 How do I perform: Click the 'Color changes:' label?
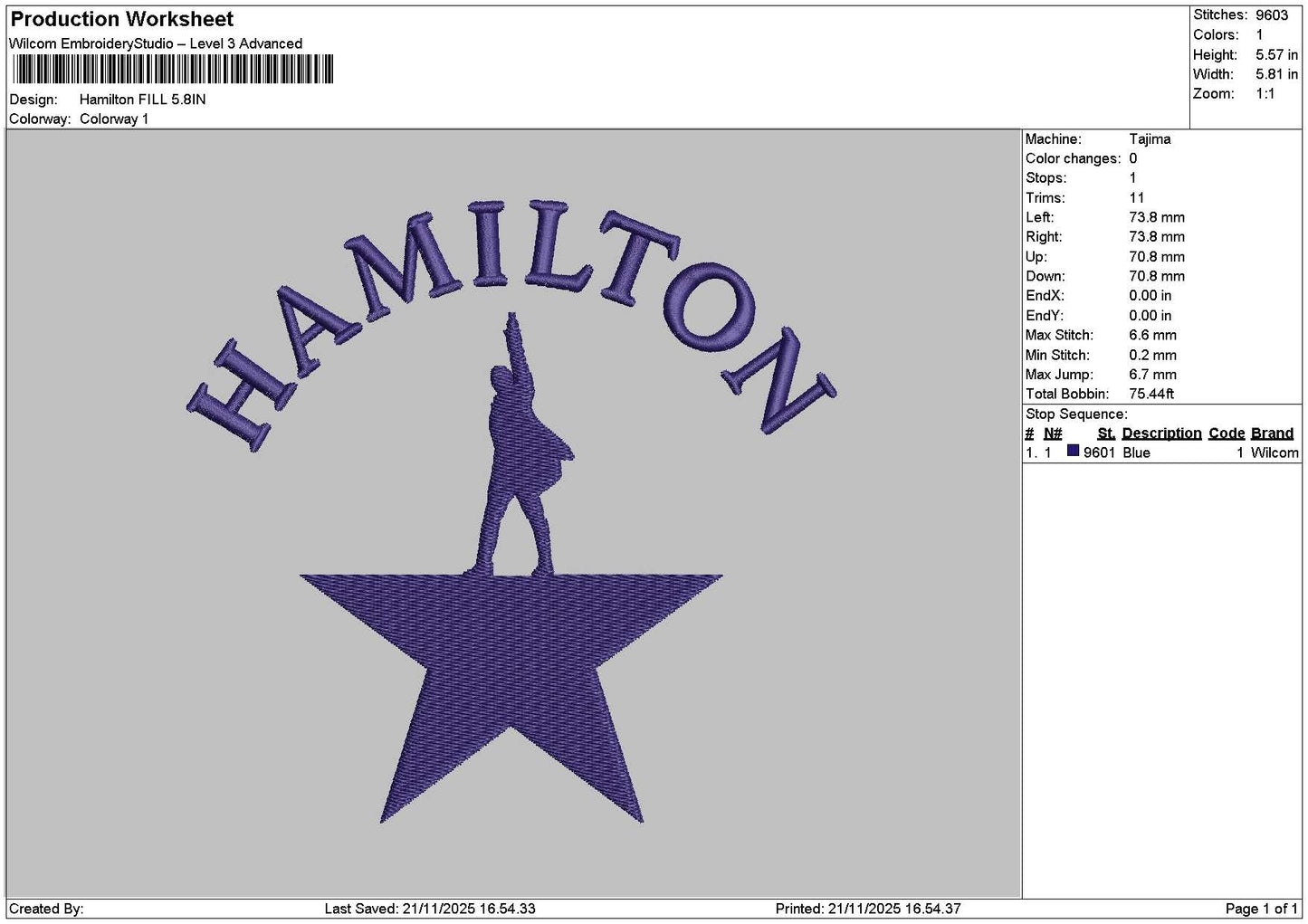point(1073,158)
